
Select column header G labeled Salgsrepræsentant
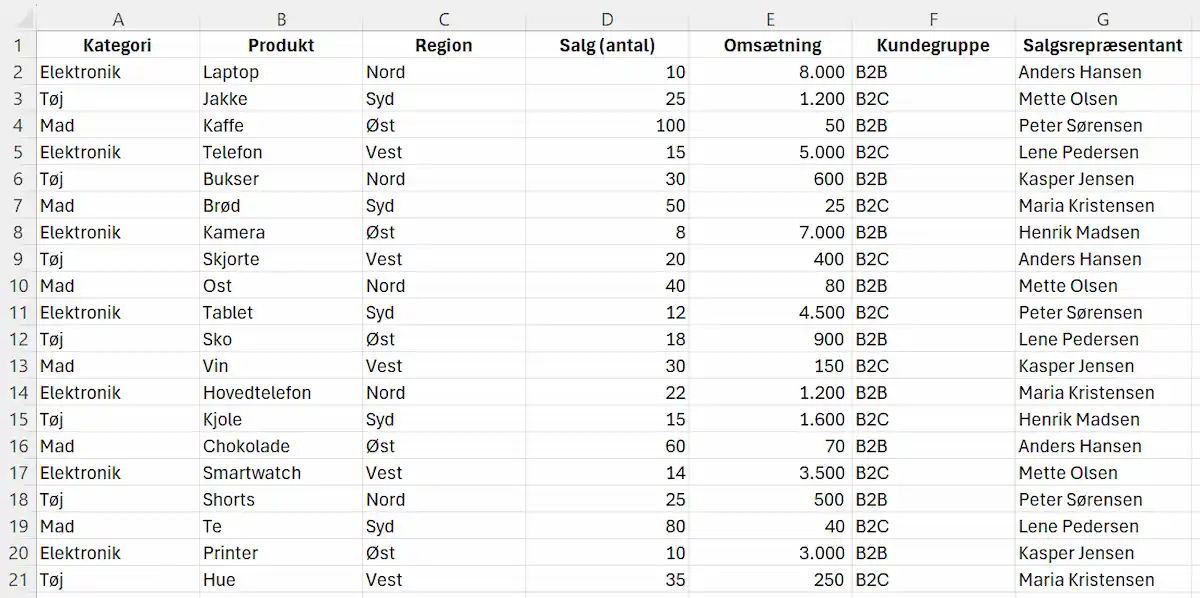pyautogui.click(x=1102, y=17)
